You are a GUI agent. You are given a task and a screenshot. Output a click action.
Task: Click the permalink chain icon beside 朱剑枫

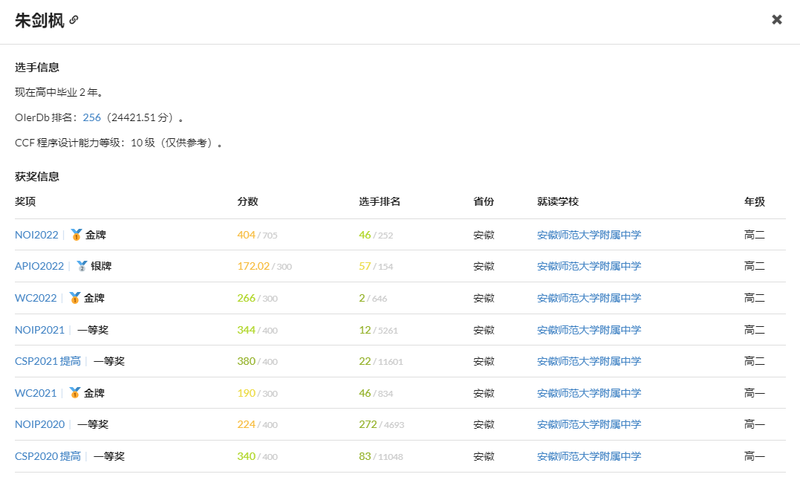[74, 20]
